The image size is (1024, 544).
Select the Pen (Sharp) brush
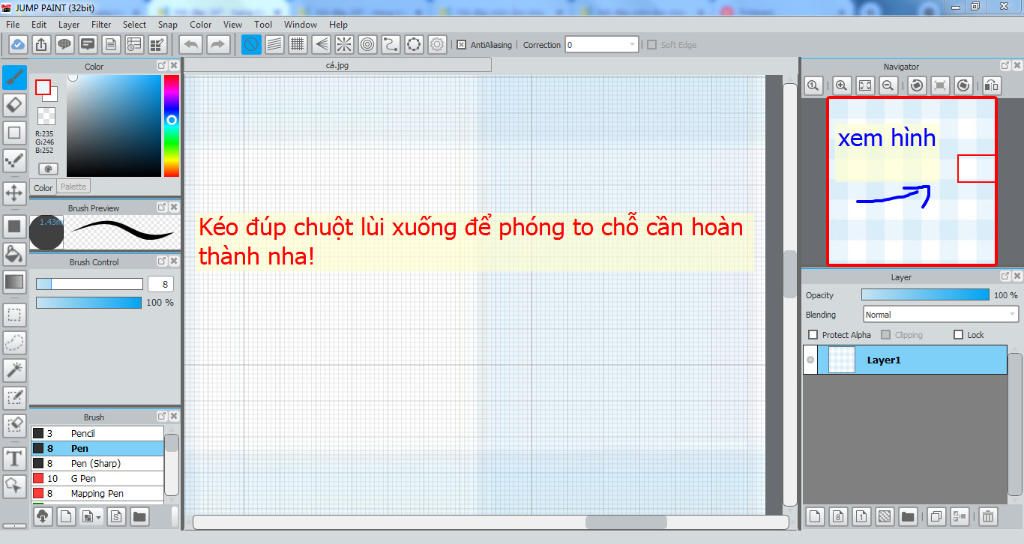(x=97, y=463)
